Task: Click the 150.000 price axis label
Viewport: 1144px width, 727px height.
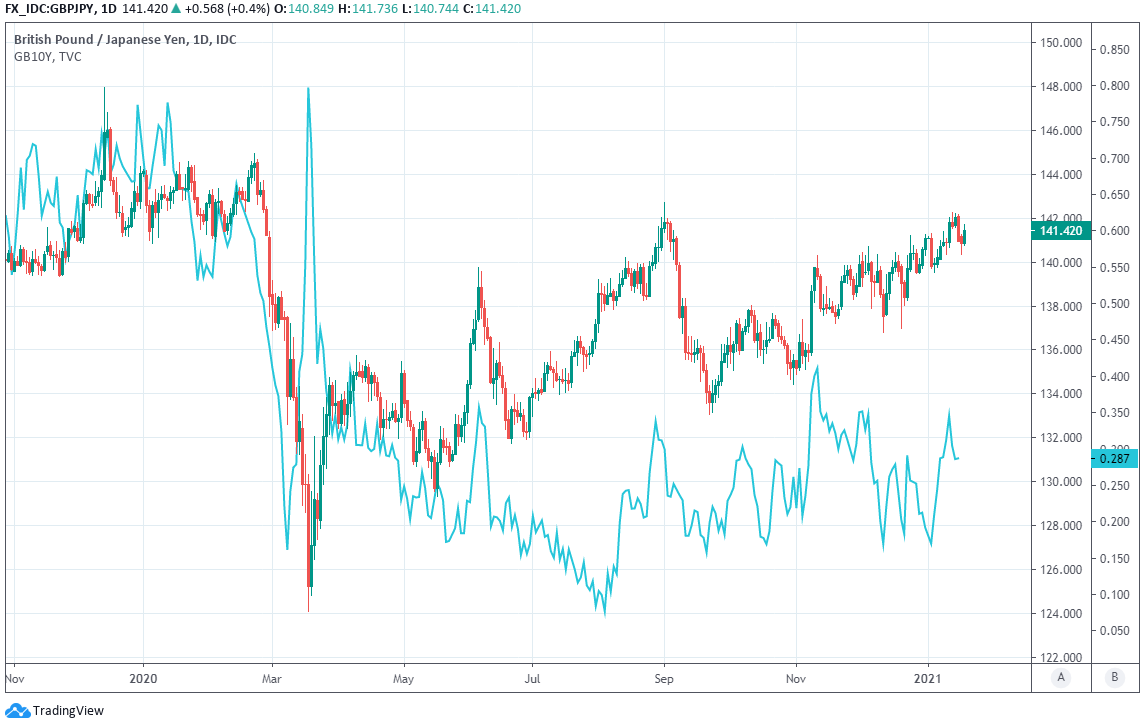Action: click(1061, 43)
